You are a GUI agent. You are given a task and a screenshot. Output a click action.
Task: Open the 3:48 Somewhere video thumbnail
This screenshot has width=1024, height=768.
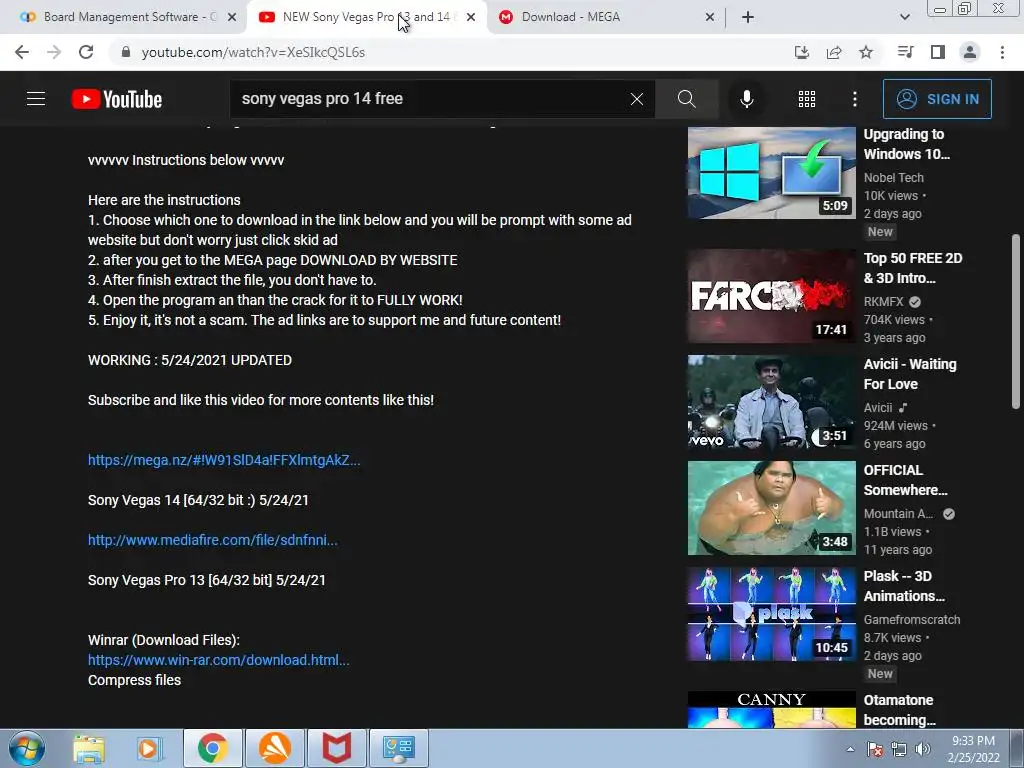click(x=771, y=507)
